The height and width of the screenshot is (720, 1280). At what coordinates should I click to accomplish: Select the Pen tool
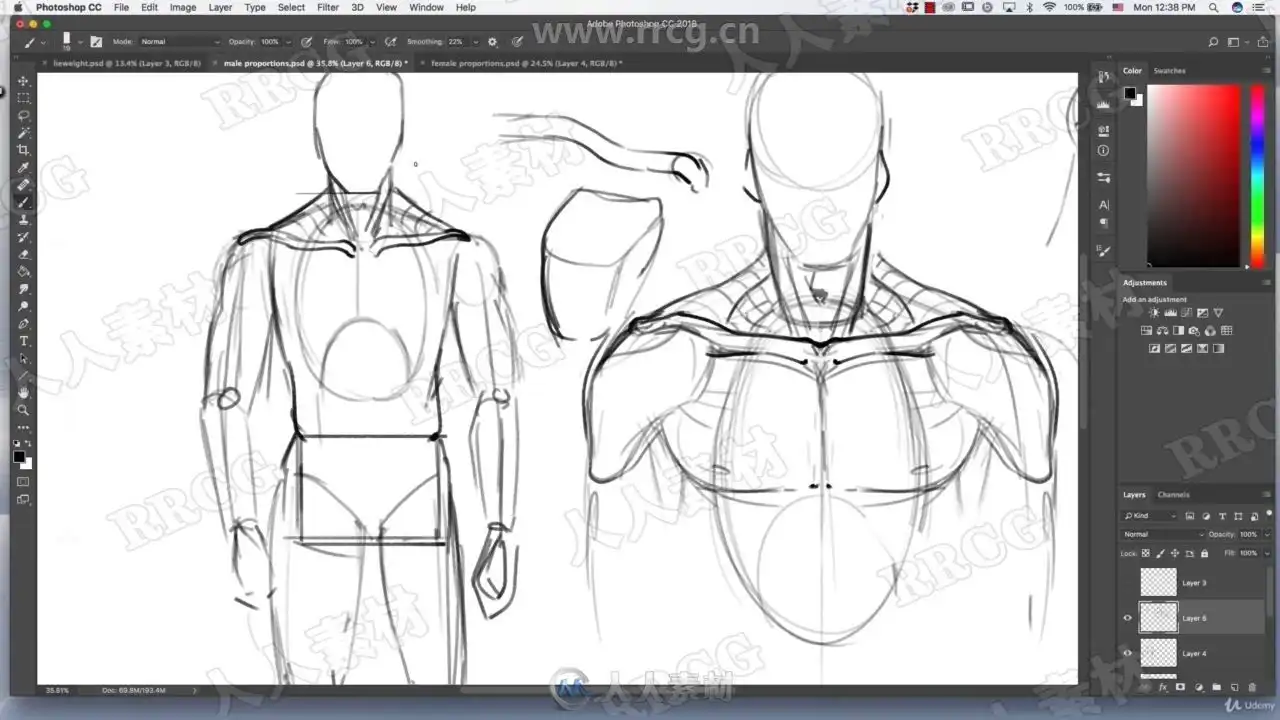pyautogui.click(x=23, y=324)
